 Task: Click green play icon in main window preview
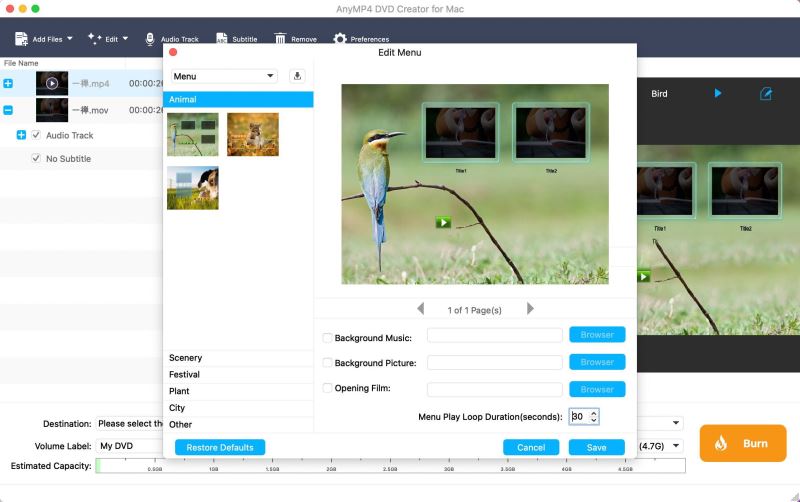[644, 277]
